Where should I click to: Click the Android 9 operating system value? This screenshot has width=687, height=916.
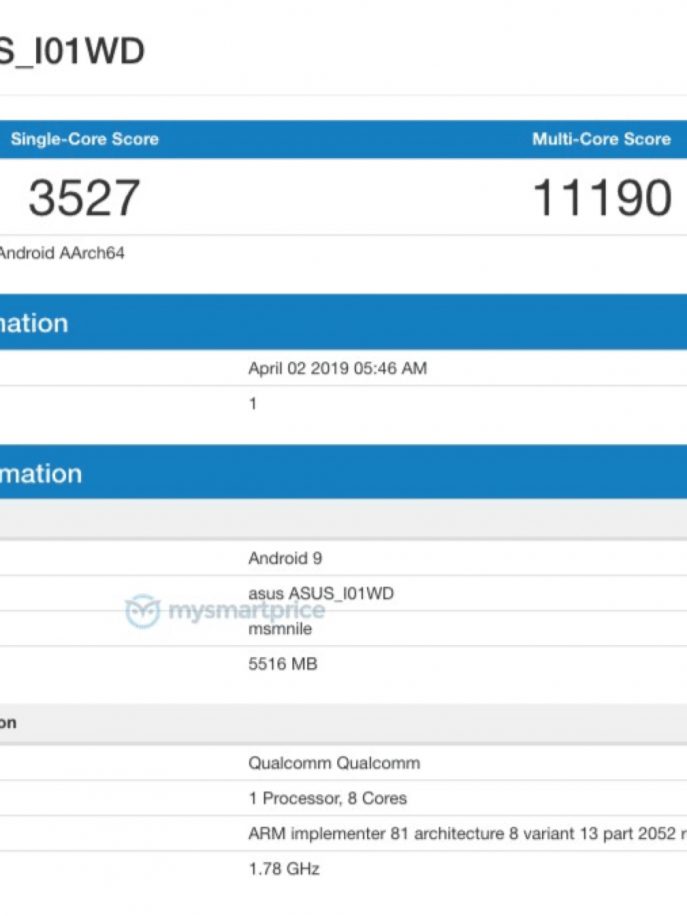tap(285, 558)
